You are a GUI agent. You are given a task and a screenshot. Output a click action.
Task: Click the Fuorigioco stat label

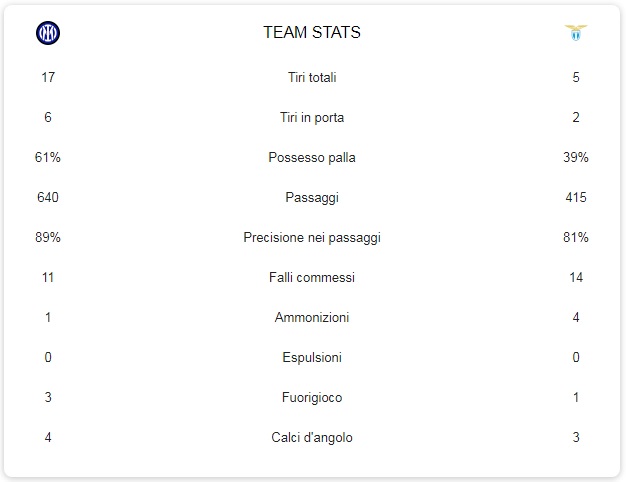coord(312,397)
